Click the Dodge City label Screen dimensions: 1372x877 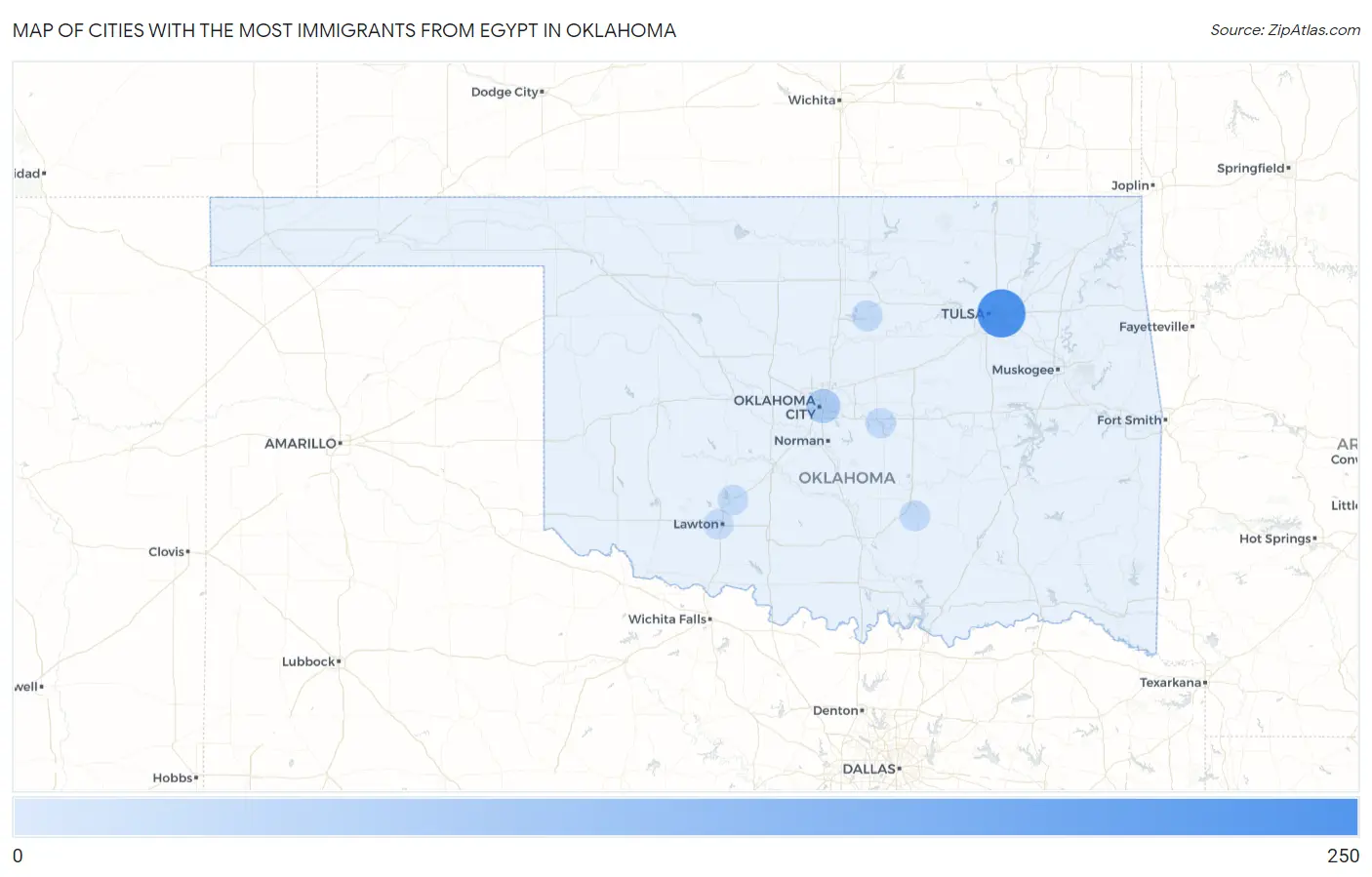504,92
